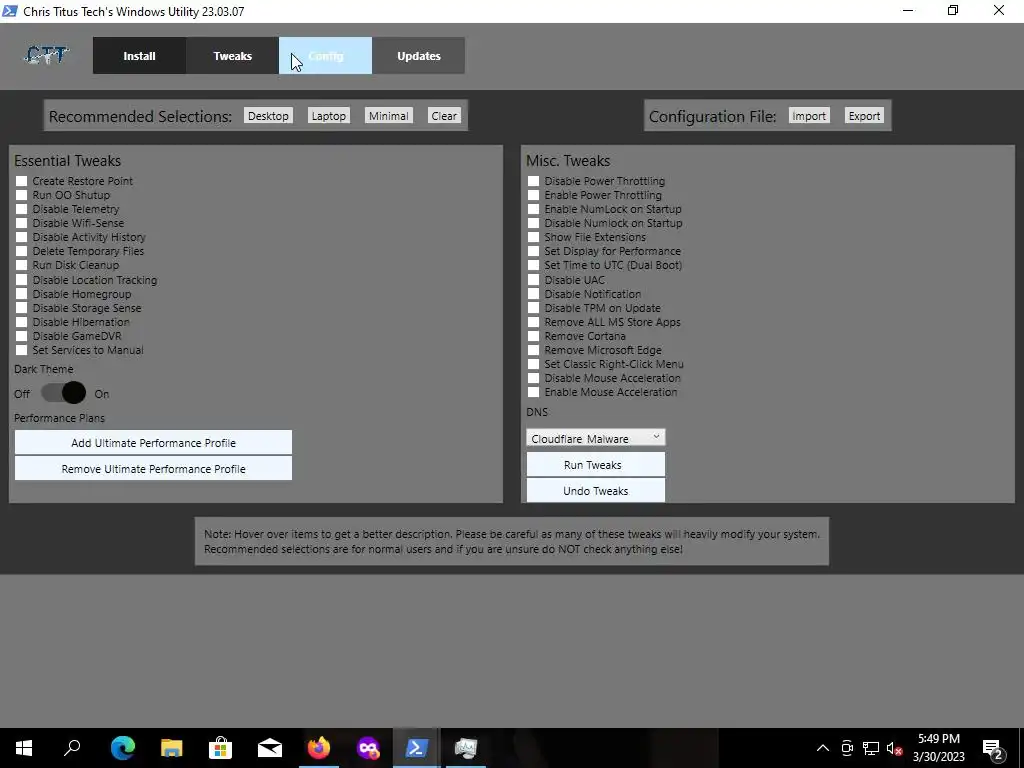Select Remove Cortana checkbox
The width and height of the screenshot is (1024, 768).
534,336
